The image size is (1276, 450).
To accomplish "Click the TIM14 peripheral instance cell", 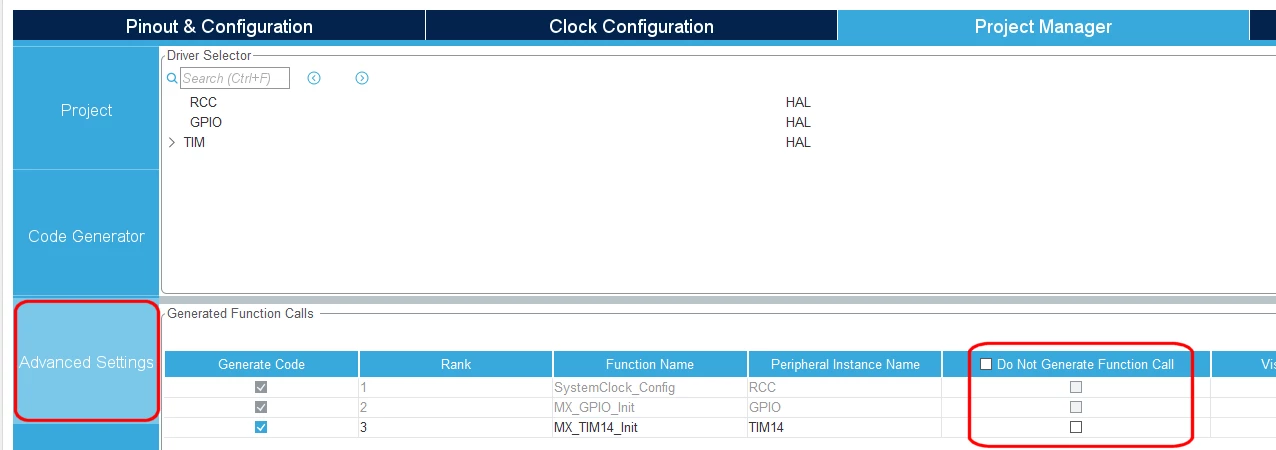I will point(845,427).
